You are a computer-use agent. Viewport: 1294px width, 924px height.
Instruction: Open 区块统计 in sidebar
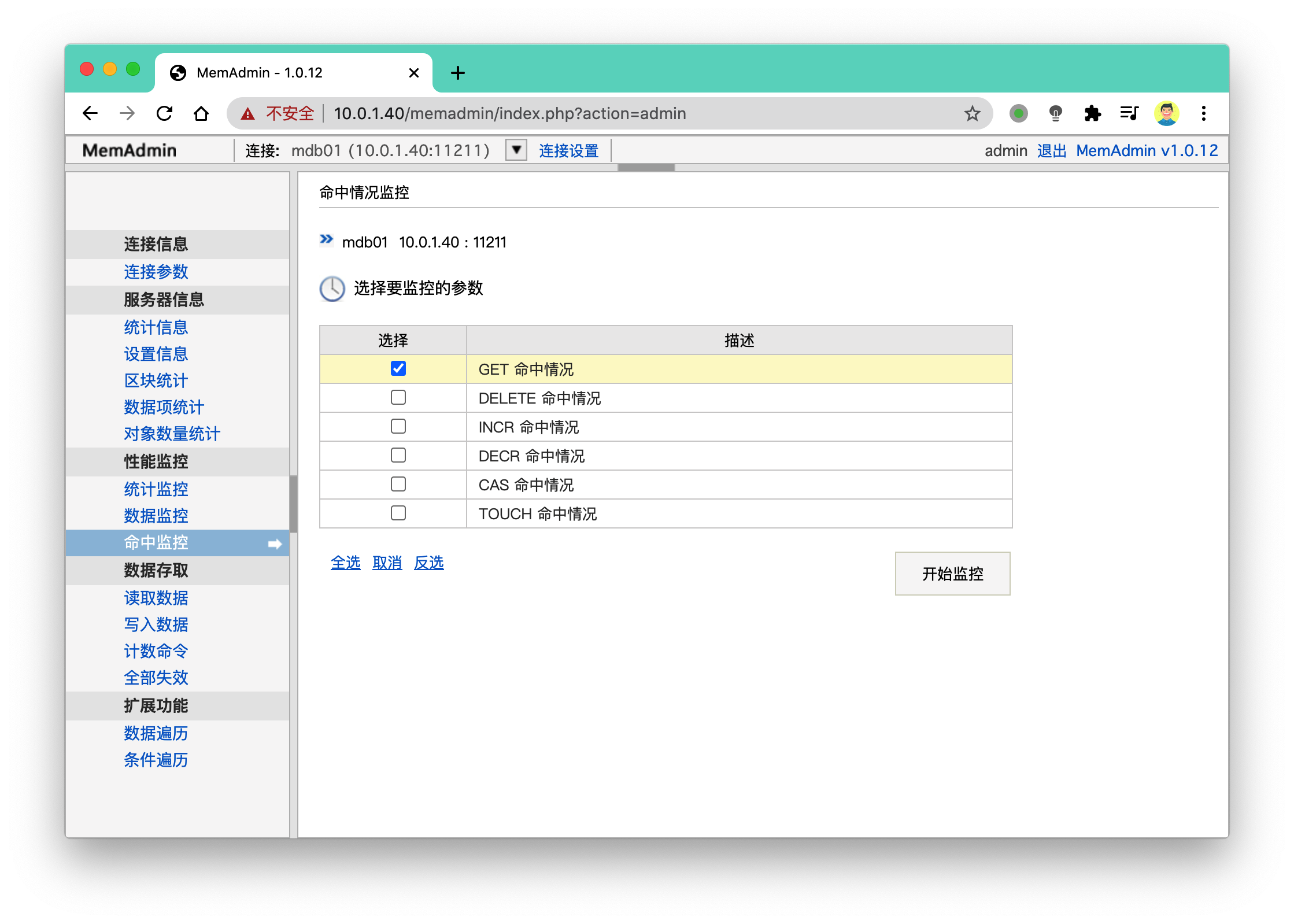(156, 380)
